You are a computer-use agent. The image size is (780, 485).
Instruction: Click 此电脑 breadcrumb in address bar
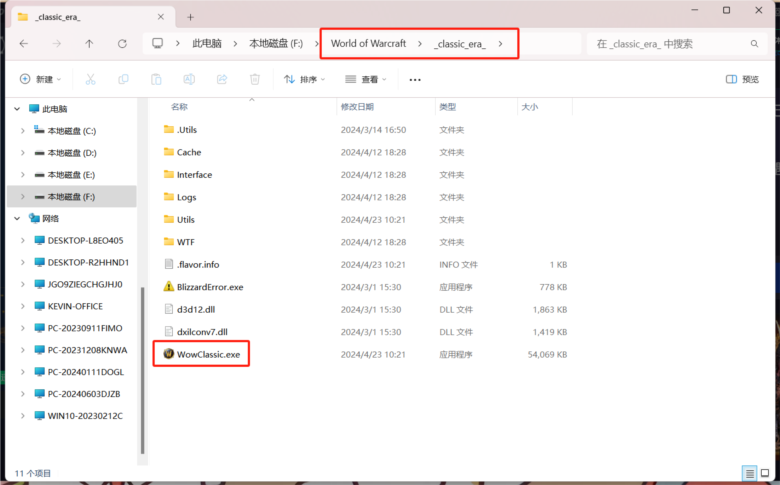click(x=207, y=44)
